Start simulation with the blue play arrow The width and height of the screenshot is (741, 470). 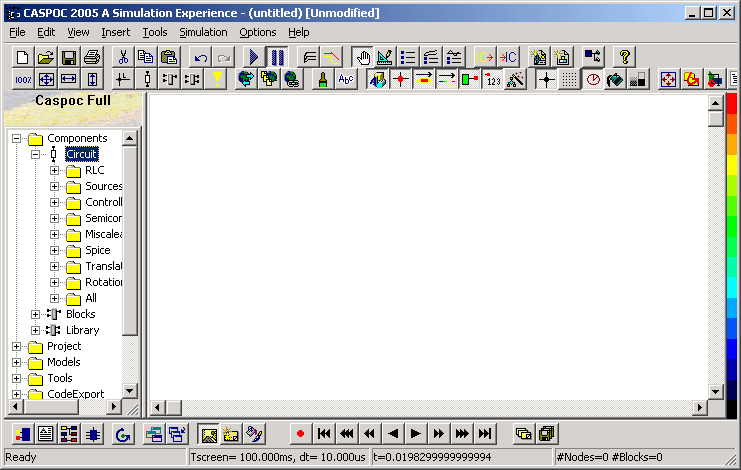pyautogui.click(x=254, y=57)
